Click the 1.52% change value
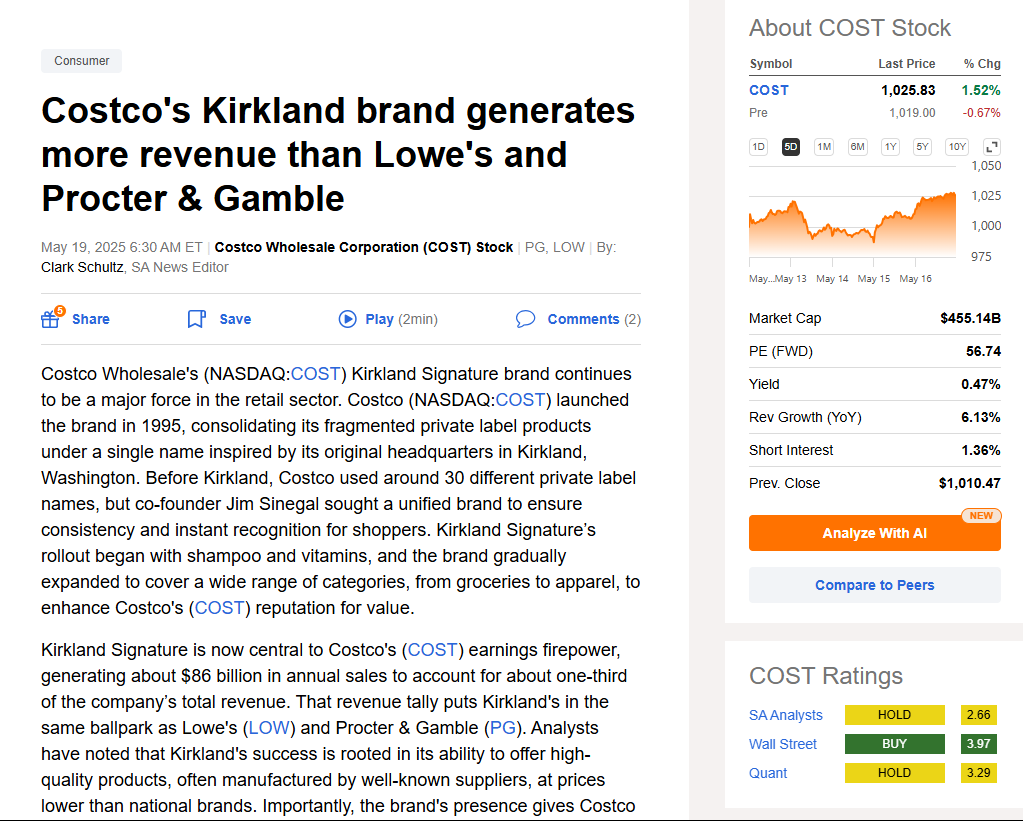 pyautogui.click(x=981, y=90)
